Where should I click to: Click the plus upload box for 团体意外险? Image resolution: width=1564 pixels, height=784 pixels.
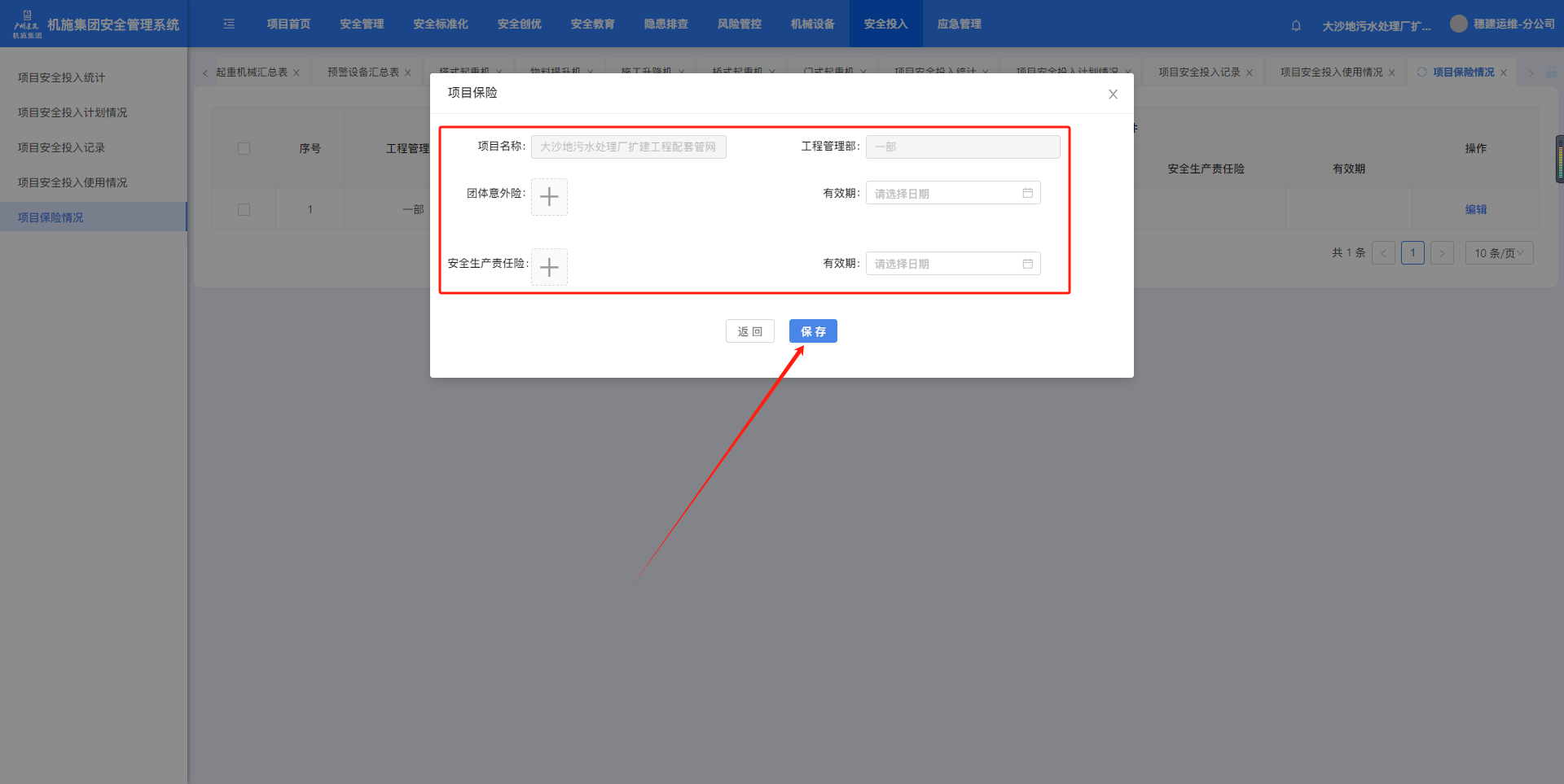(549, 197)
